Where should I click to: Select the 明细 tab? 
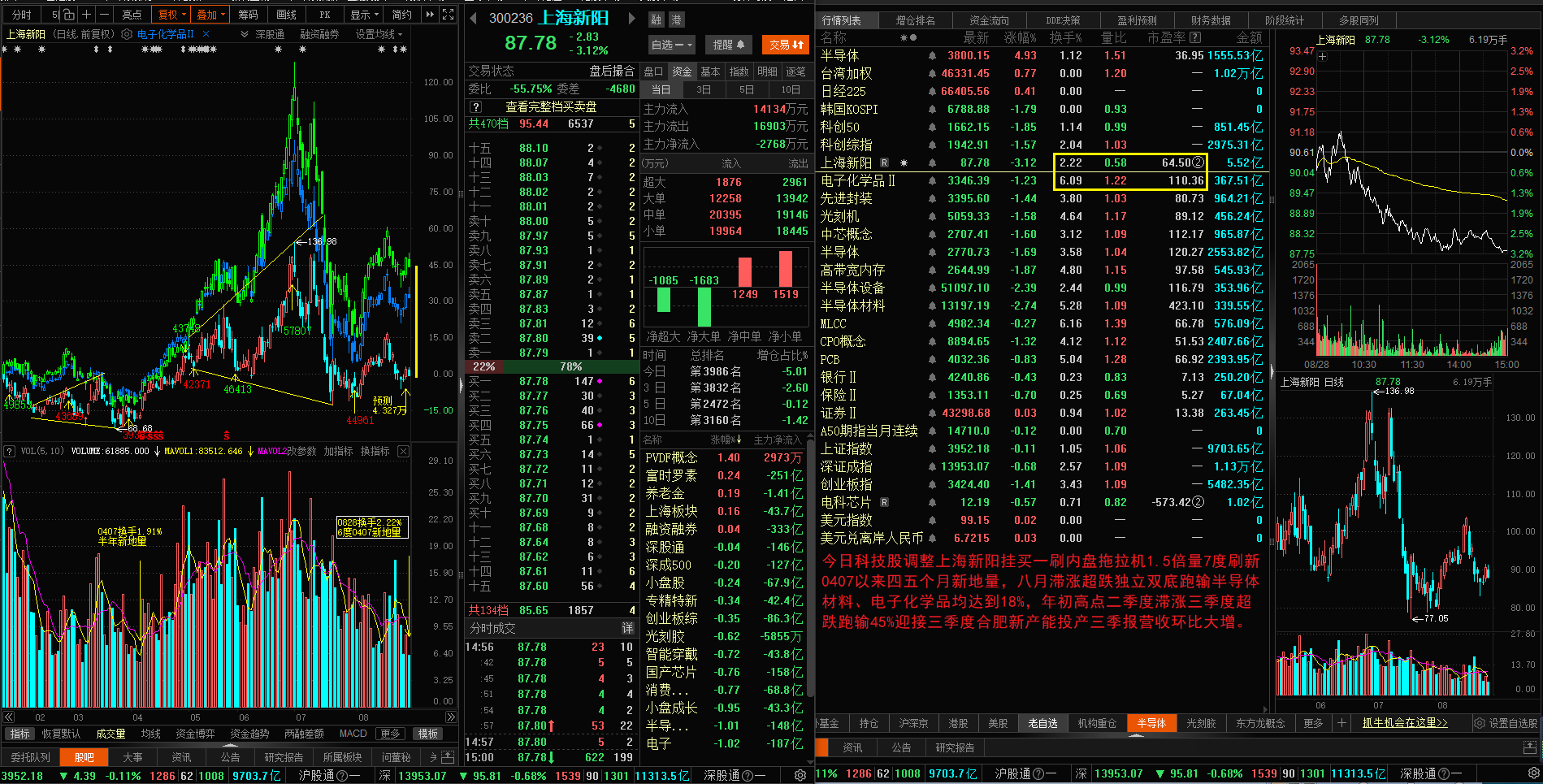point(767,71)
